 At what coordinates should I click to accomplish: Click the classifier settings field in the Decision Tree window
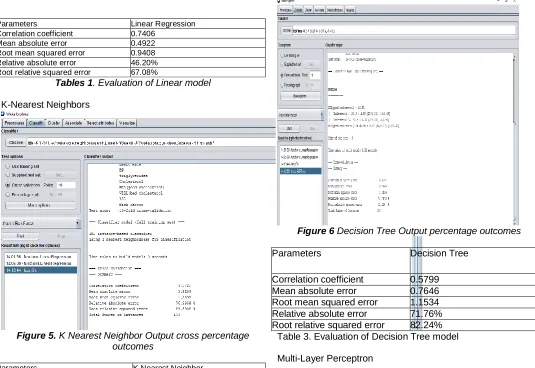point(404,31)
